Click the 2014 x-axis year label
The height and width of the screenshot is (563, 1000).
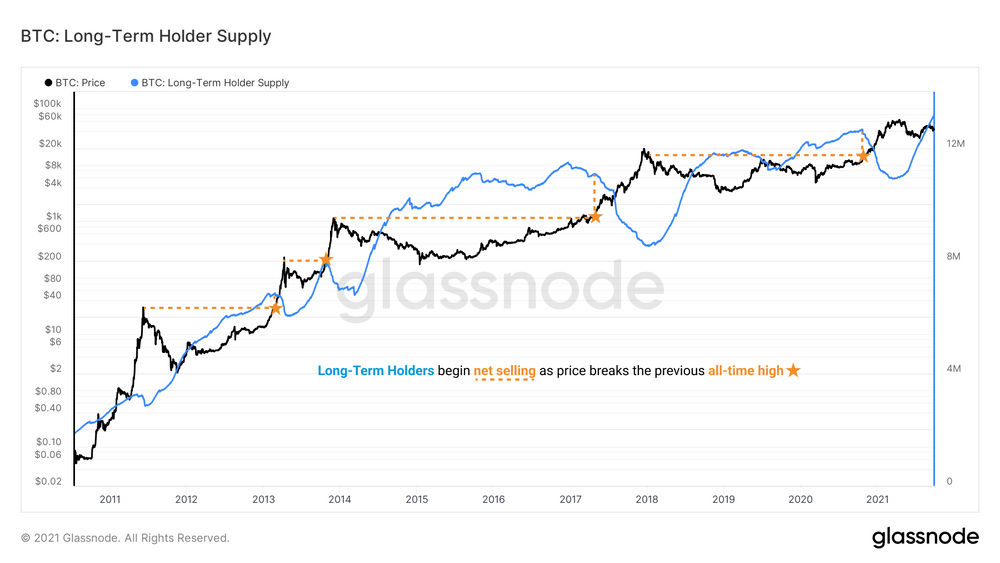click(340, 499)
